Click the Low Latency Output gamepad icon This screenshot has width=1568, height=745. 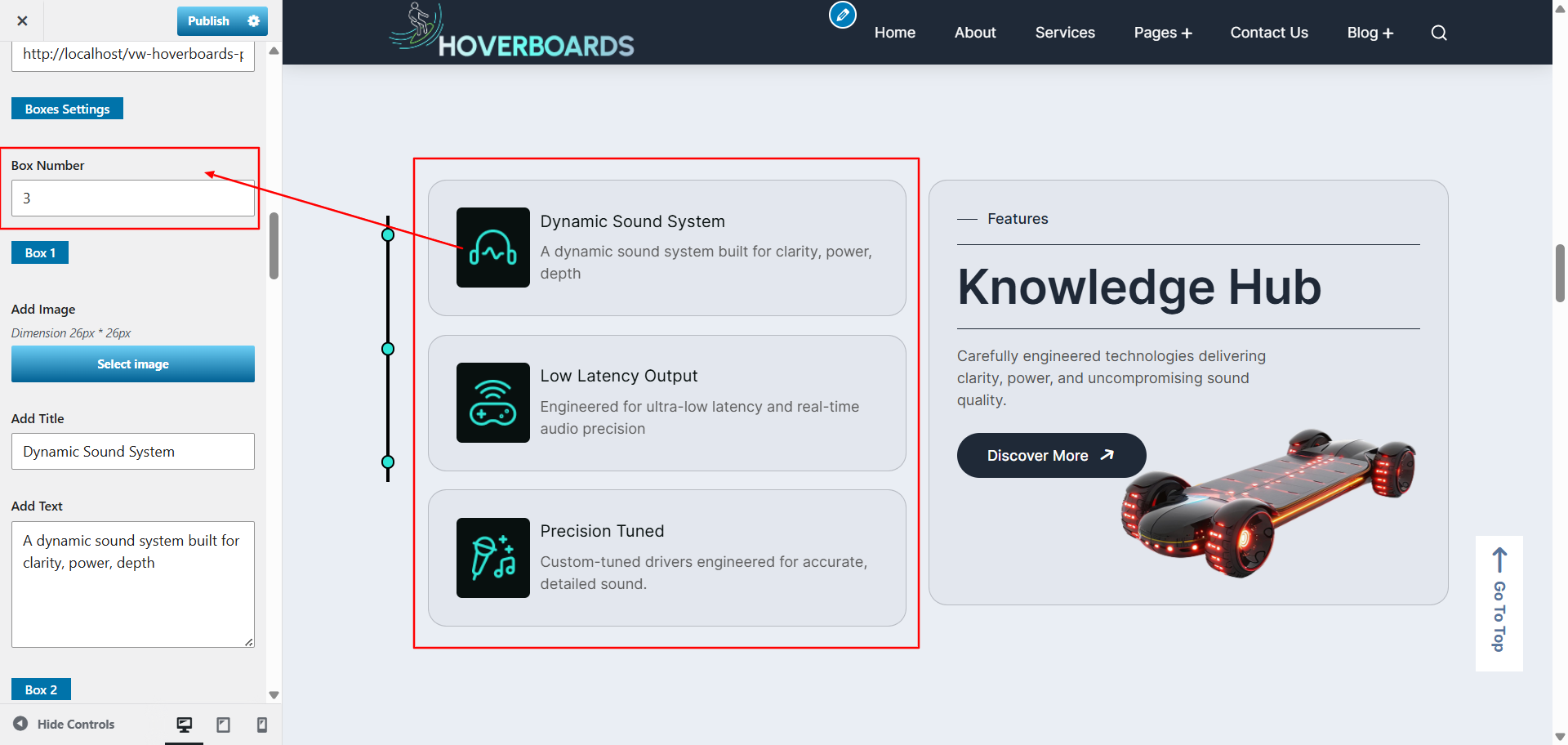click(493, 403)
